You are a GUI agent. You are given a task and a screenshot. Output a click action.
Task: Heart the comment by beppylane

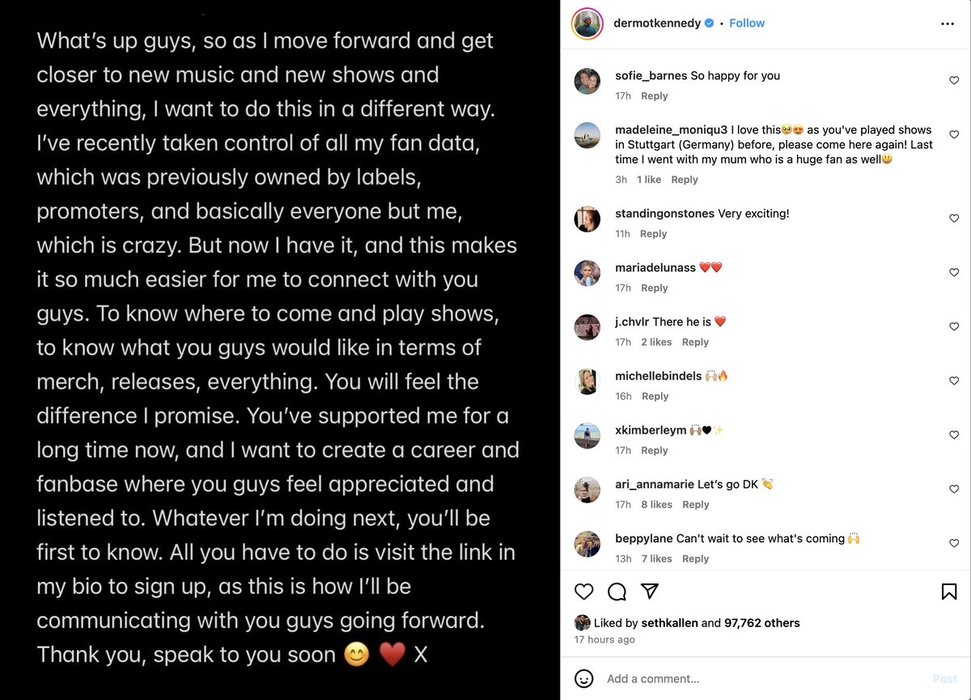(954, 544)
